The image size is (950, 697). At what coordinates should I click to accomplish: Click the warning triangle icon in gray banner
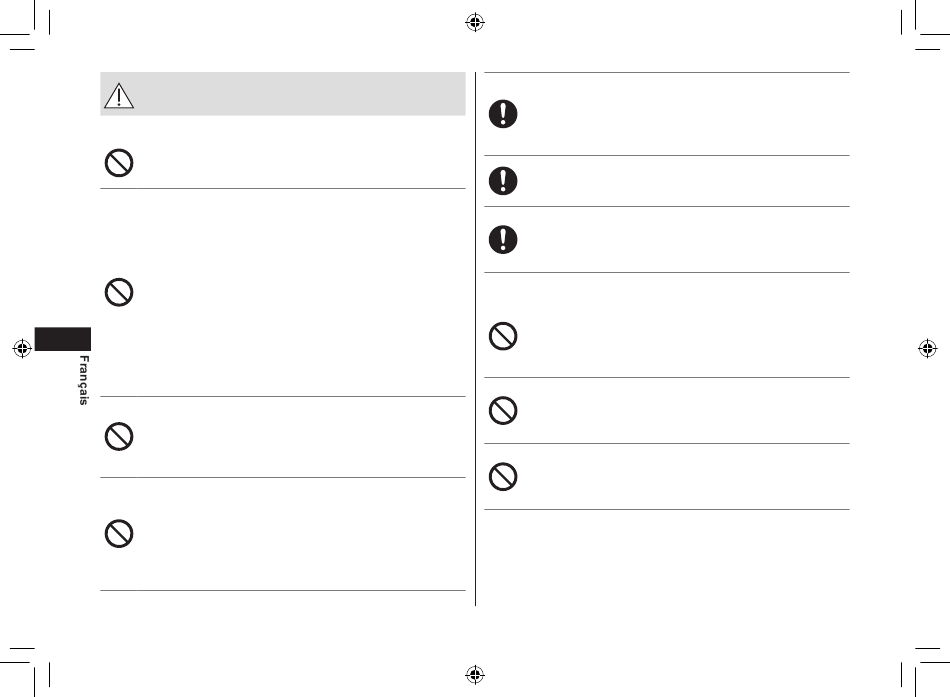119,96
